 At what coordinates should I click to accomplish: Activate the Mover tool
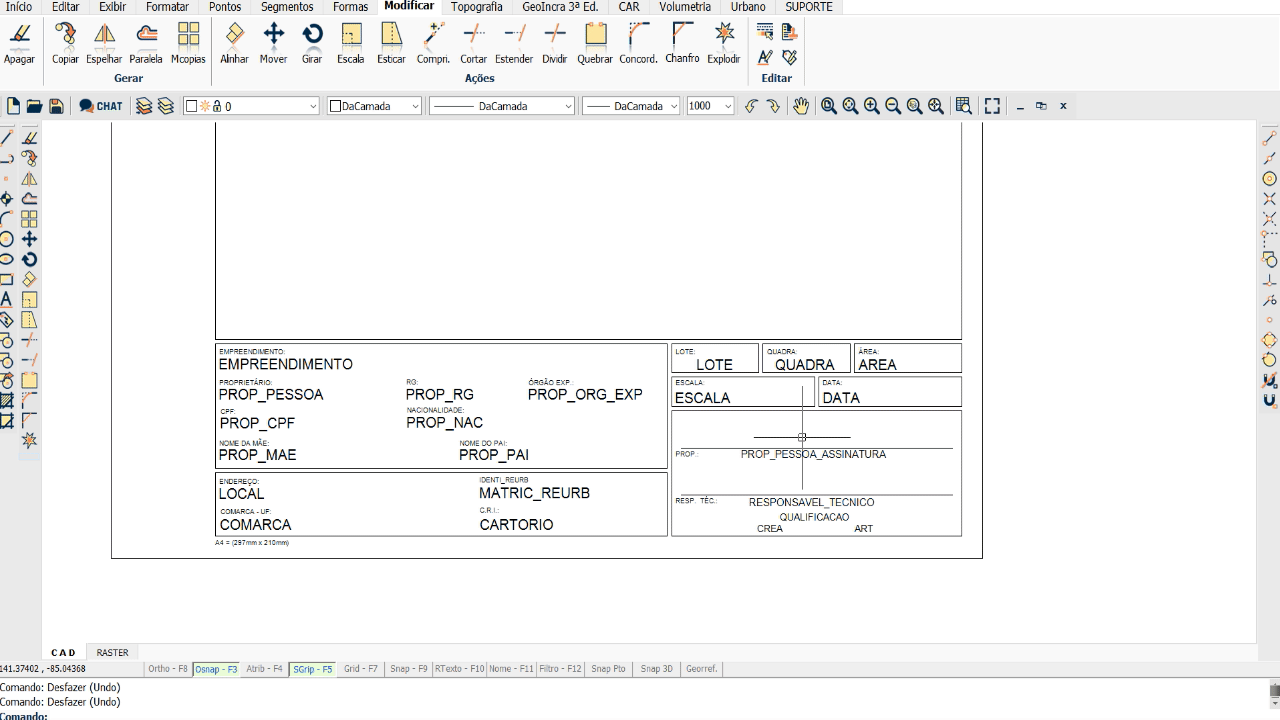pos(273,44)
